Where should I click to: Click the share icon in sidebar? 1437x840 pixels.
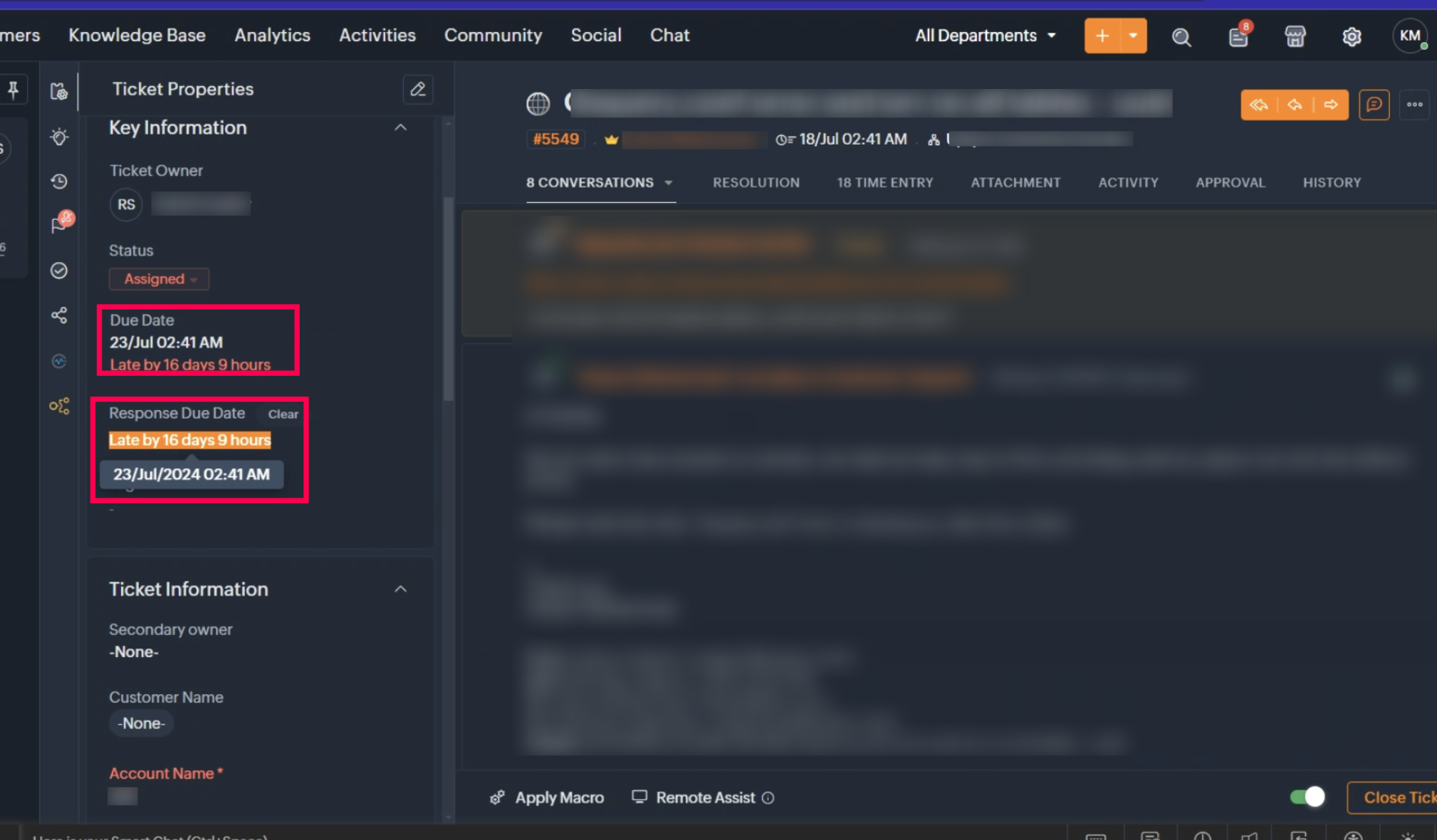click(x=59, y=315)
